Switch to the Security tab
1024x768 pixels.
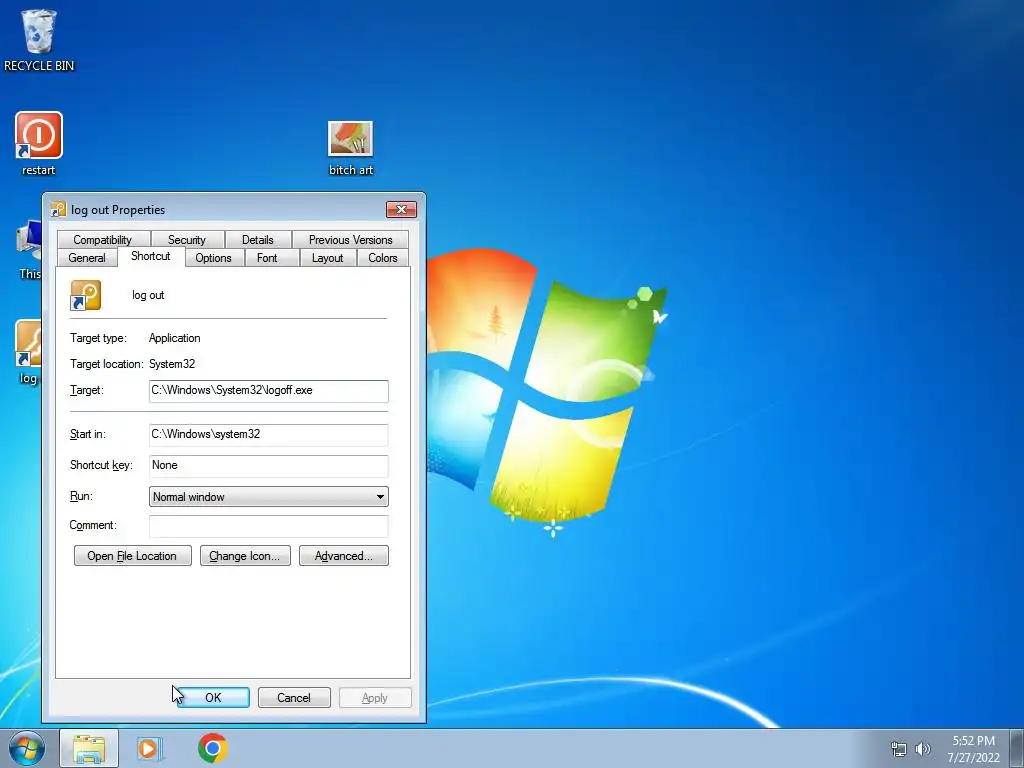(187, 240)
